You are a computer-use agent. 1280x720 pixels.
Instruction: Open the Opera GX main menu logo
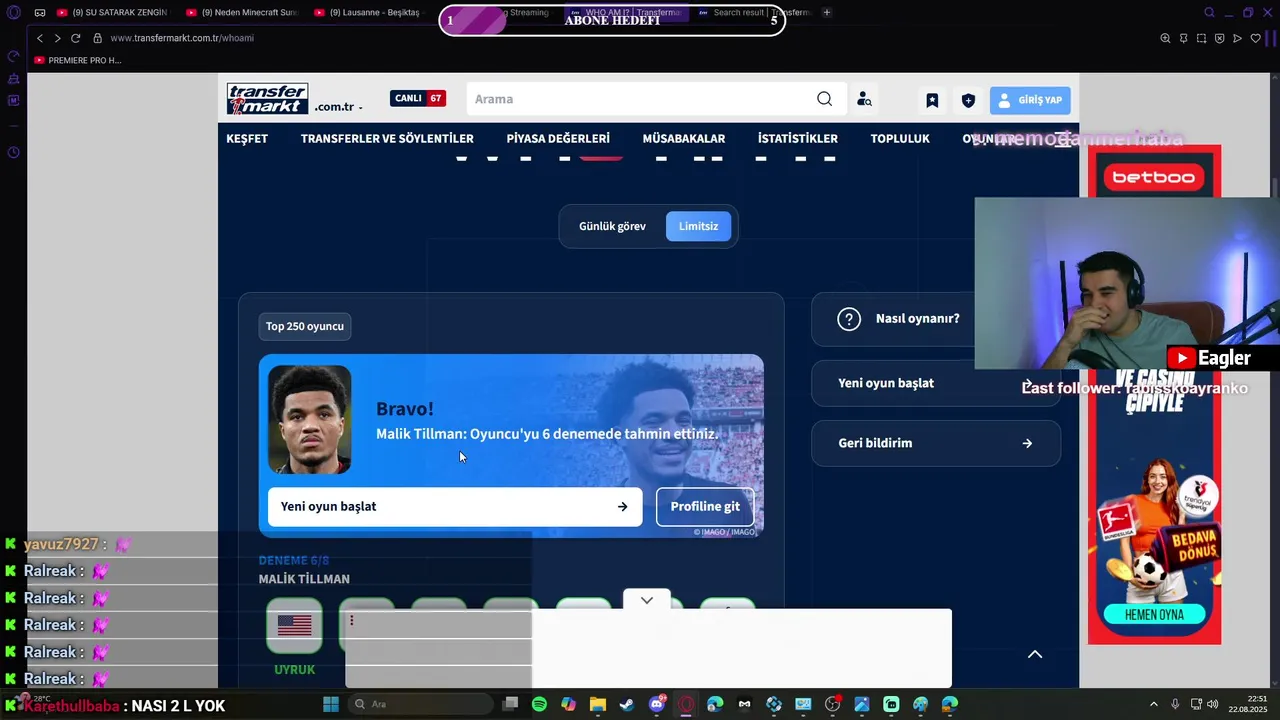point(13,13)
